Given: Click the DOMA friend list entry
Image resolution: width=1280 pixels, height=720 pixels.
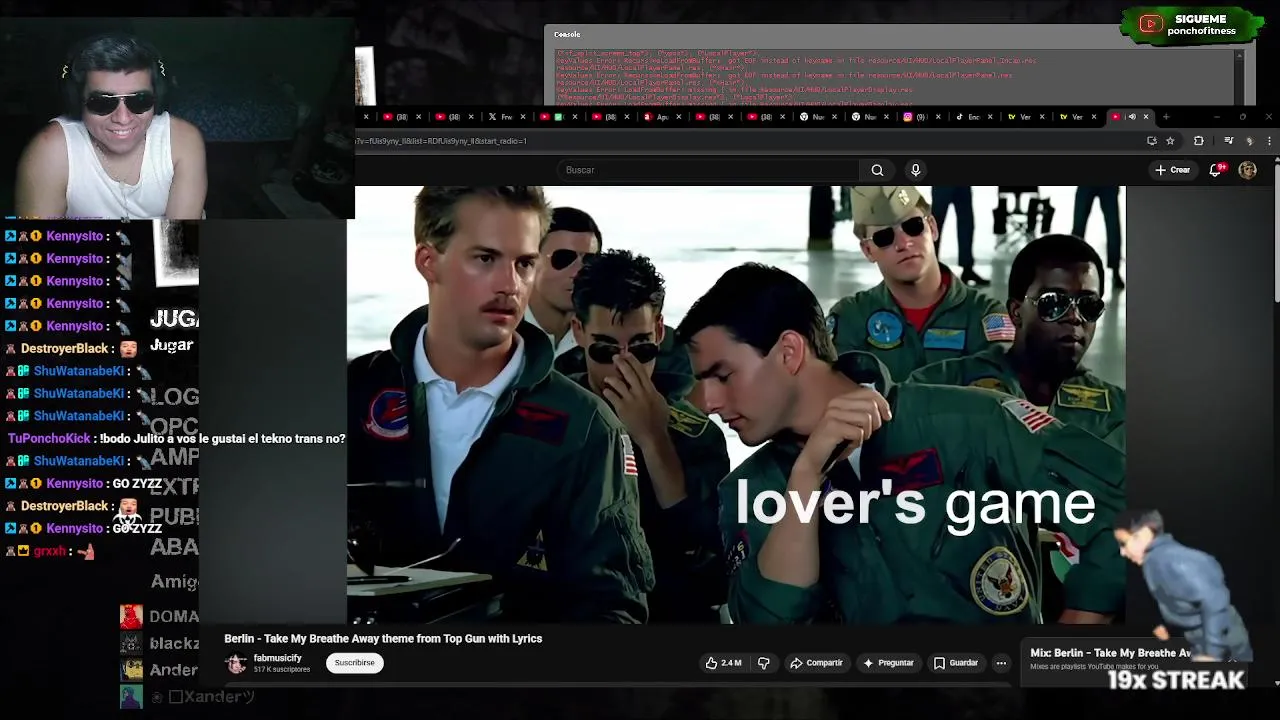Looking at the screenshot, I should [160, 617].
